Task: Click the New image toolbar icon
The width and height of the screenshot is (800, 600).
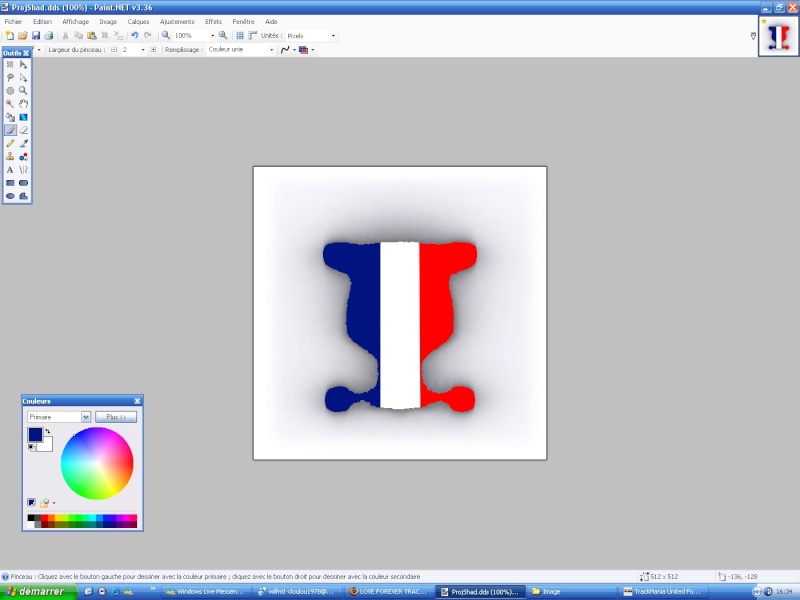Action: click(10, 36)
